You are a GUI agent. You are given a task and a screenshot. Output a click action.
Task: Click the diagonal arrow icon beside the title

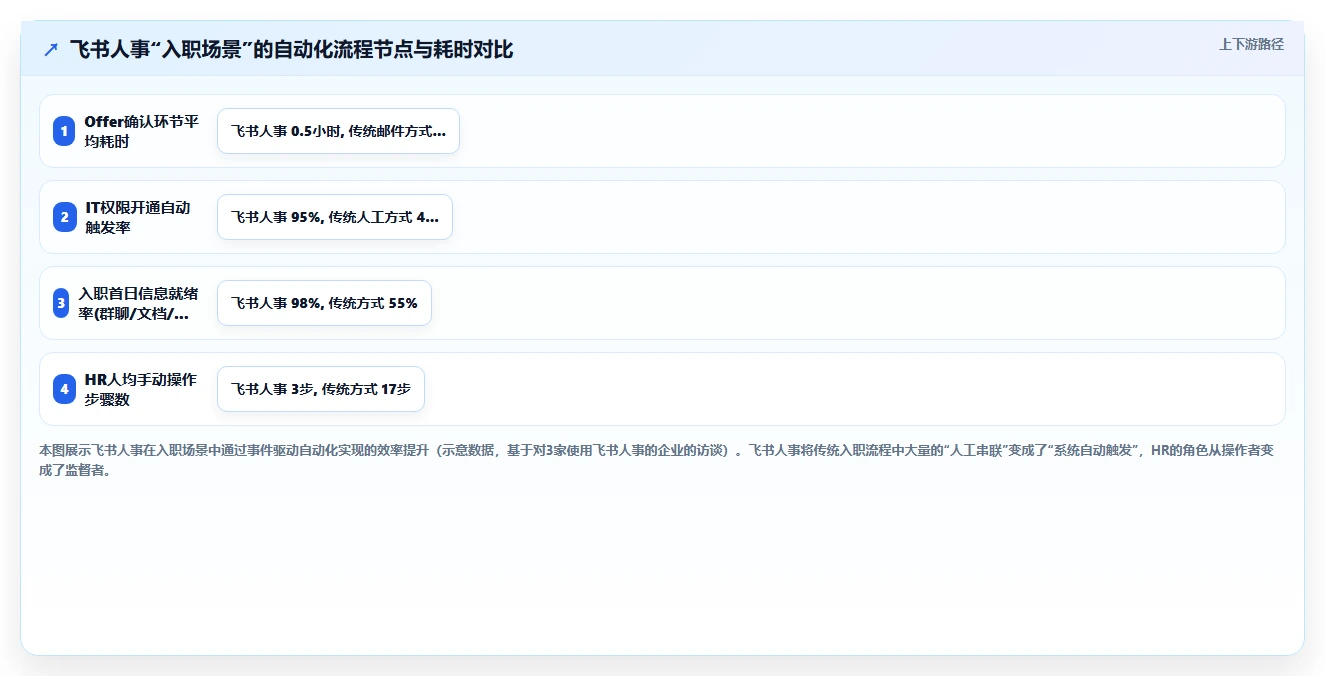click(51, 50)
